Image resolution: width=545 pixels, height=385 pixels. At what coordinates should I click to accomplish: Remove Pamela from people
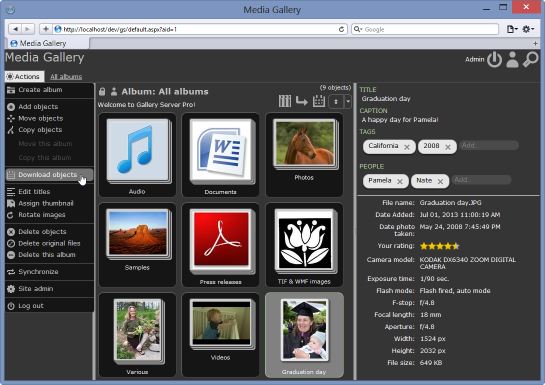click(400, 182)
